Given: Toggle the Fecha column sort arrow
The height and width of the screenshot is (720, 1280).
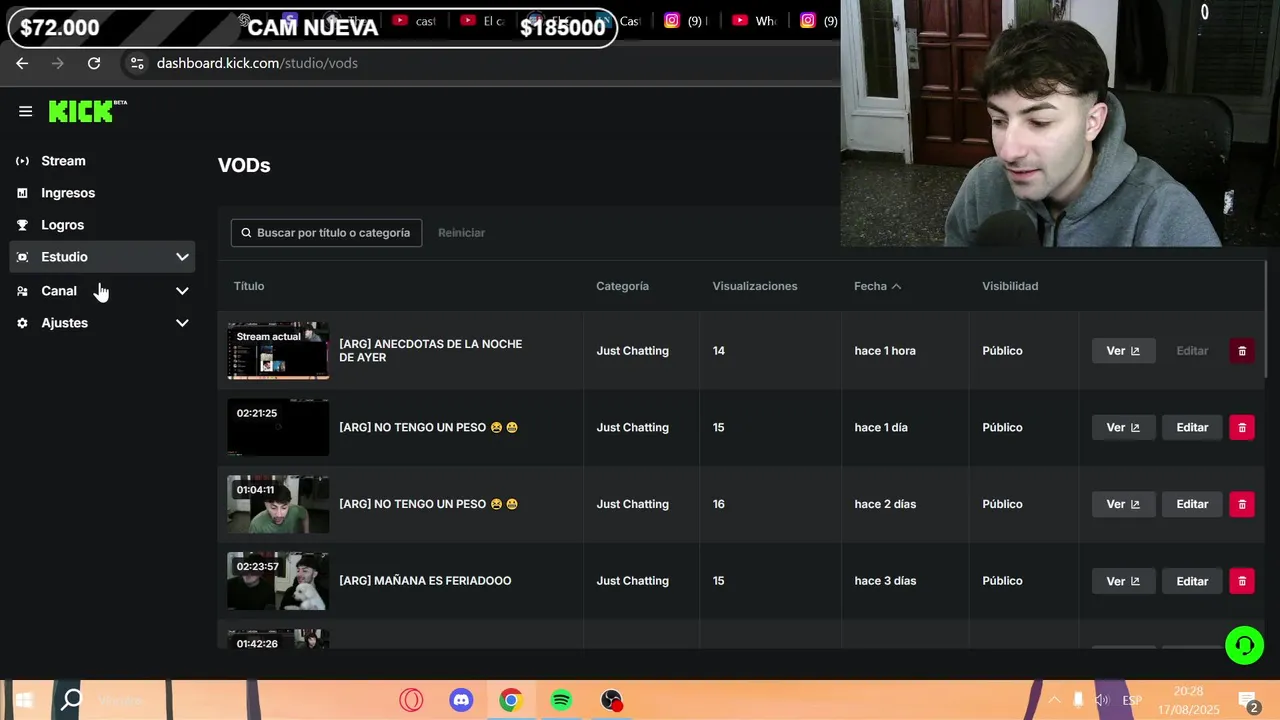Looking at the screenshot, I should (896, 286).
